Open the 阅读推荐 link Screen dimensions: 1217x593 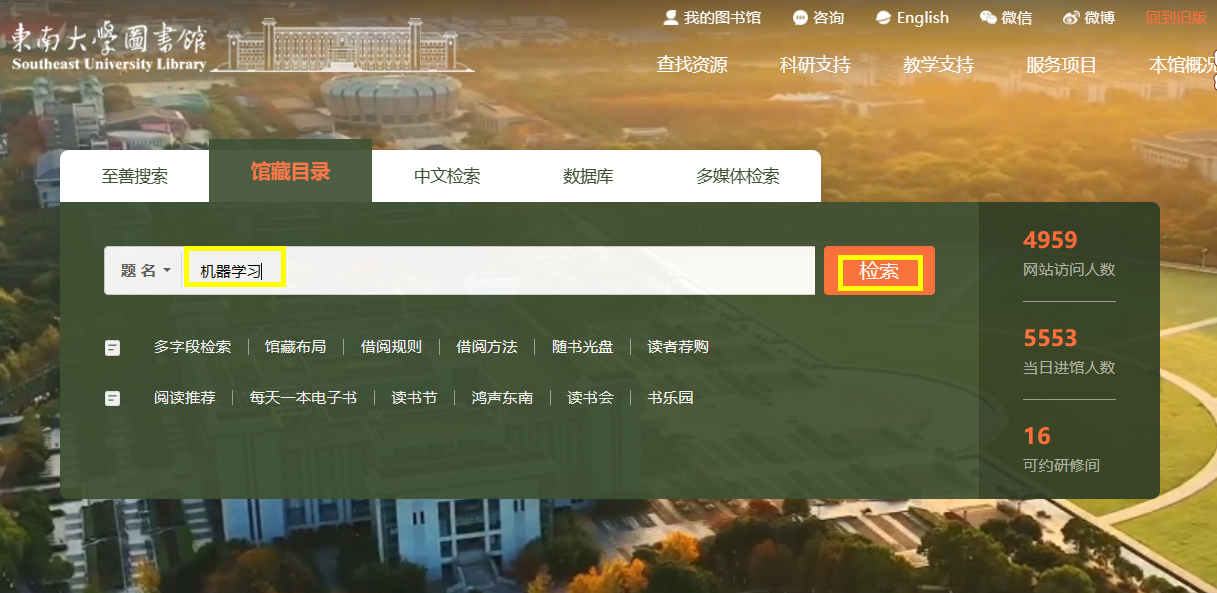tap(184, 397)
